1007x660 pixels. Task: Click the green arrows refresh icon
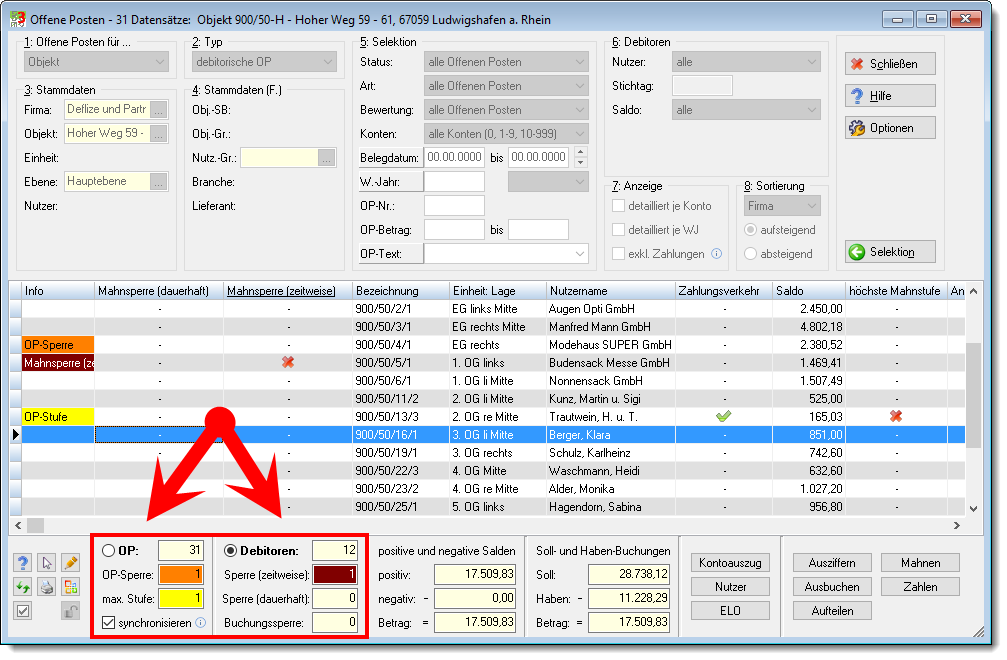[x=23, y=586]
